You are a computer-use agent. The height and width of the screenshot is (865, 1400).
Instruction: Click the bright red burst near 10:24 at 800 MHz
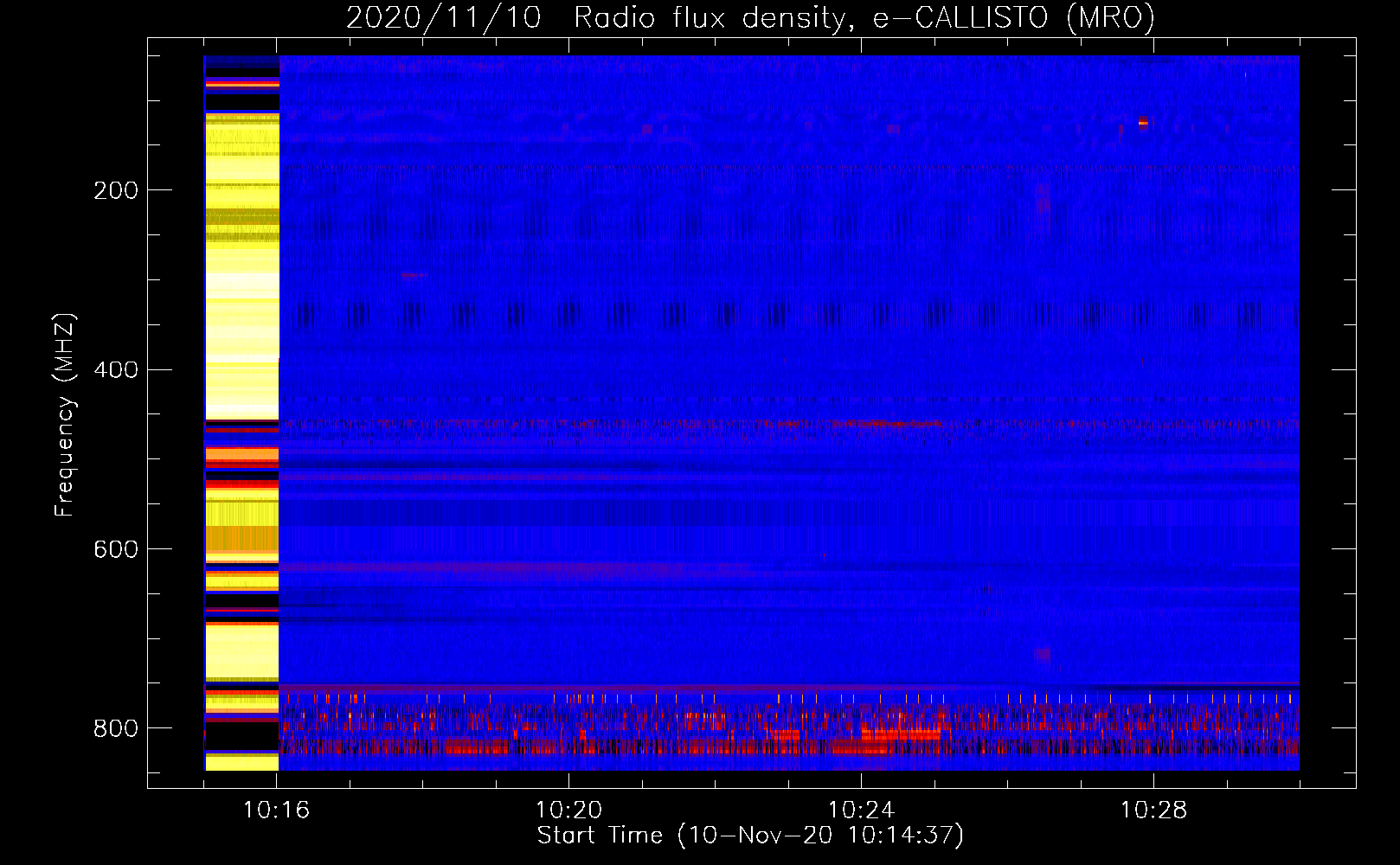[x=902, y=734]
